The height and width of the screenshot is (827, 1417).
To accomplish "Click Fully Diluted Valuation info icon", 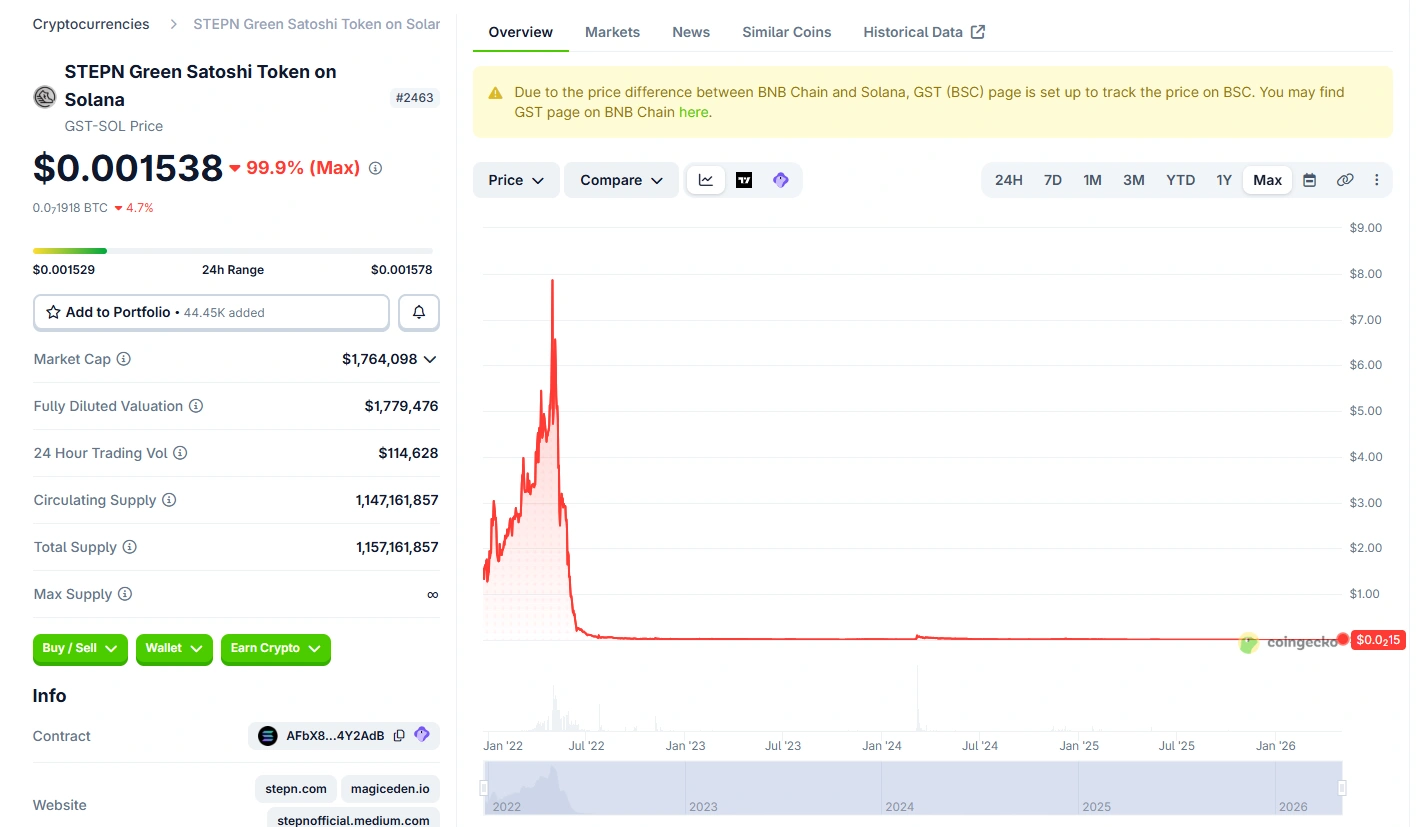I will [x=196, y=406].
